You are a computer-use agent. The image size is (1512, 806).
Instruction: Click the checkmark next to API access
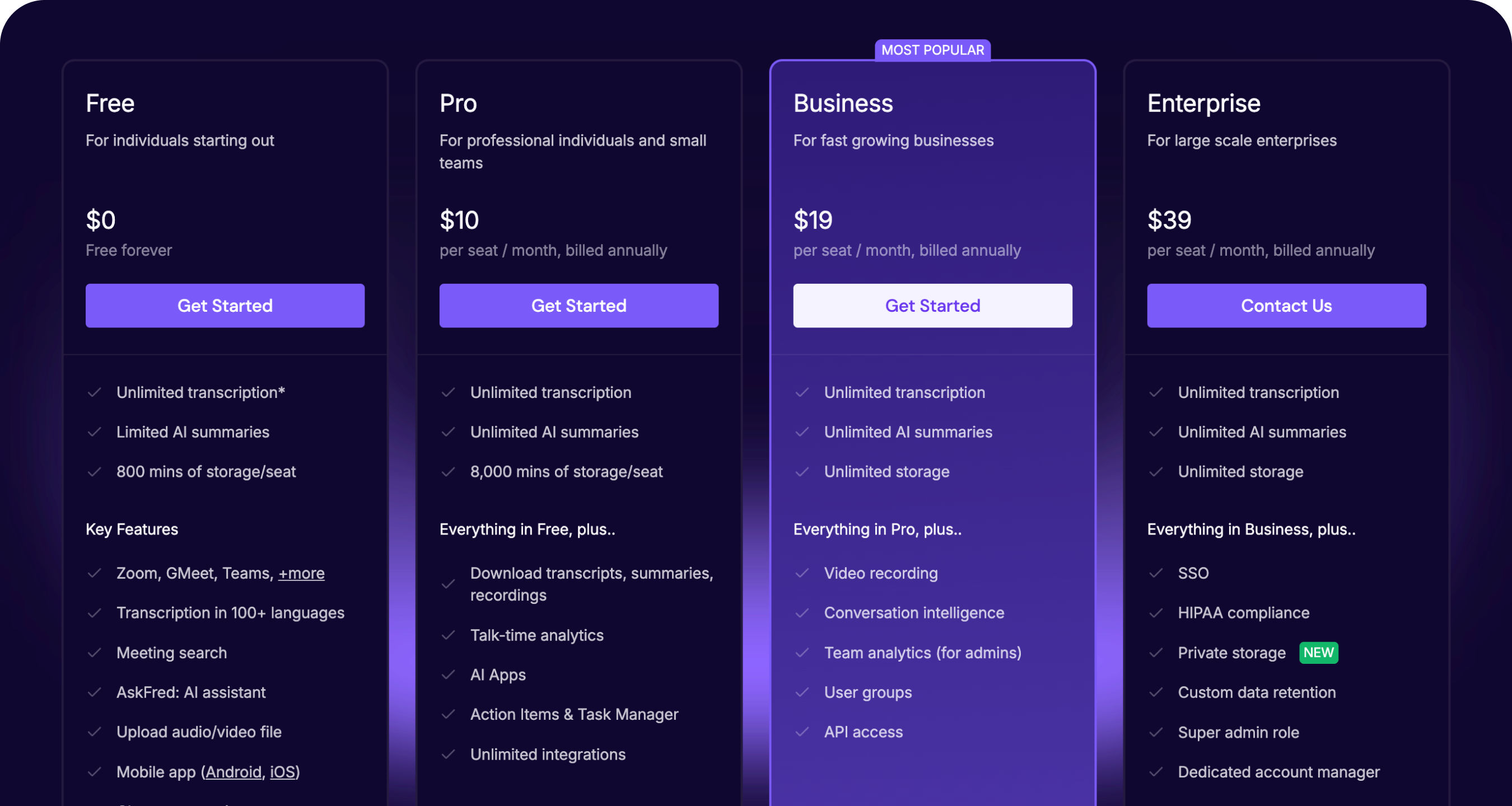coord(803,732)
